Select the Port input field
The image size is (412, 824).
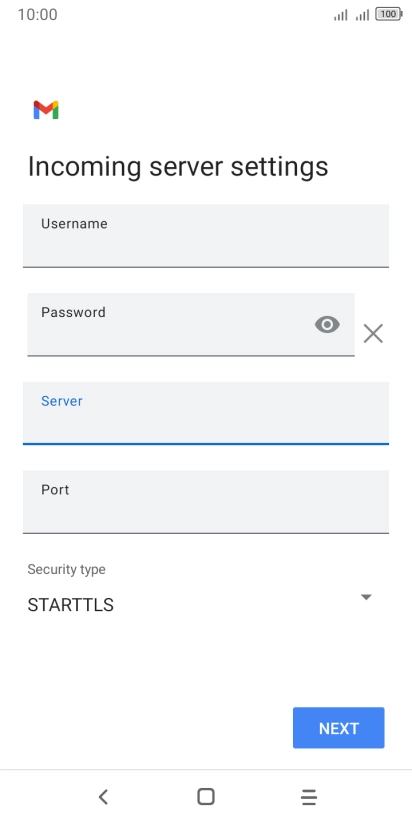[x=206, y=502]
